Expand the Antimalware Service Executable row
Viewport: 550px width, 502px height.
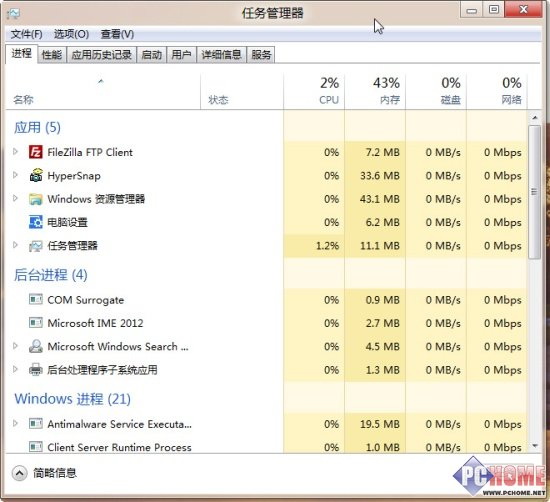pyautogui.click(x=15, y=423)
